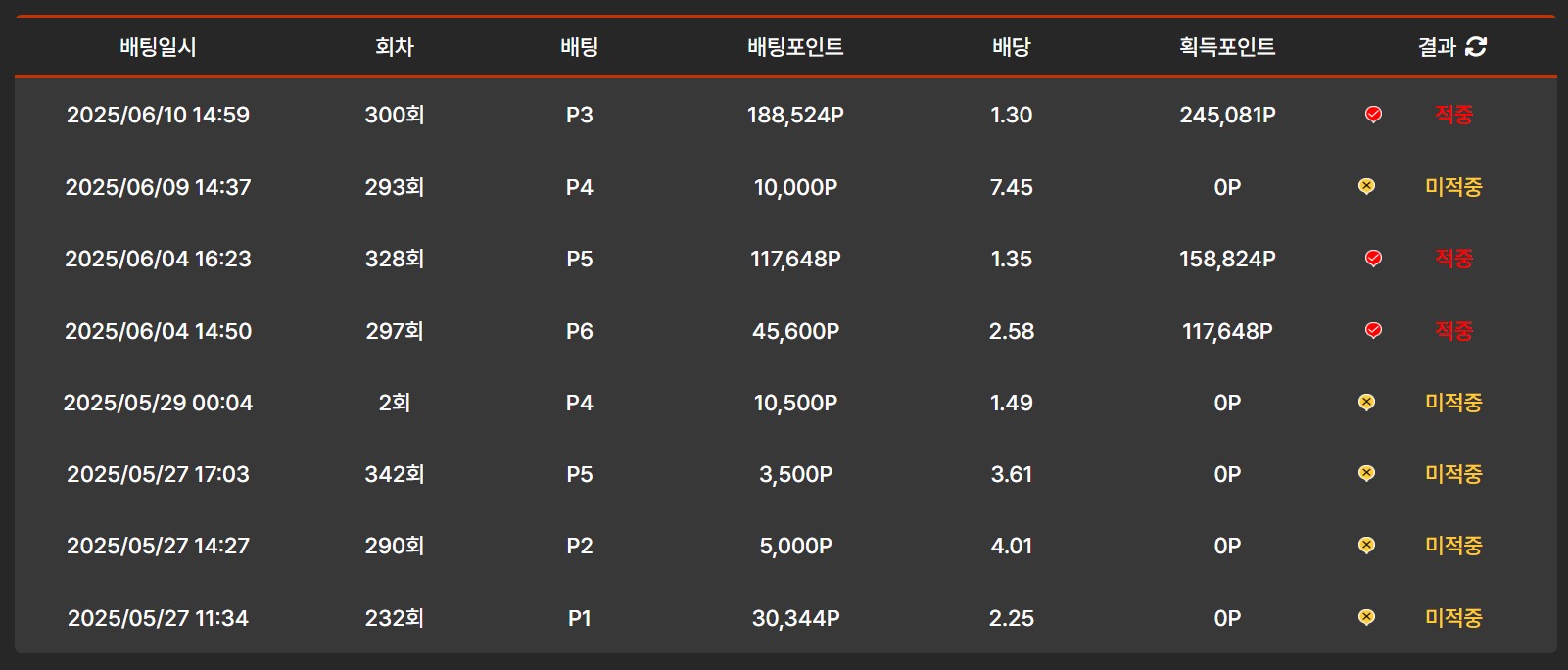The image size is (1568, 670).
Task: Click the 미적중 result for 293회
Action: pyautogui.click(x=1453, y=187)
